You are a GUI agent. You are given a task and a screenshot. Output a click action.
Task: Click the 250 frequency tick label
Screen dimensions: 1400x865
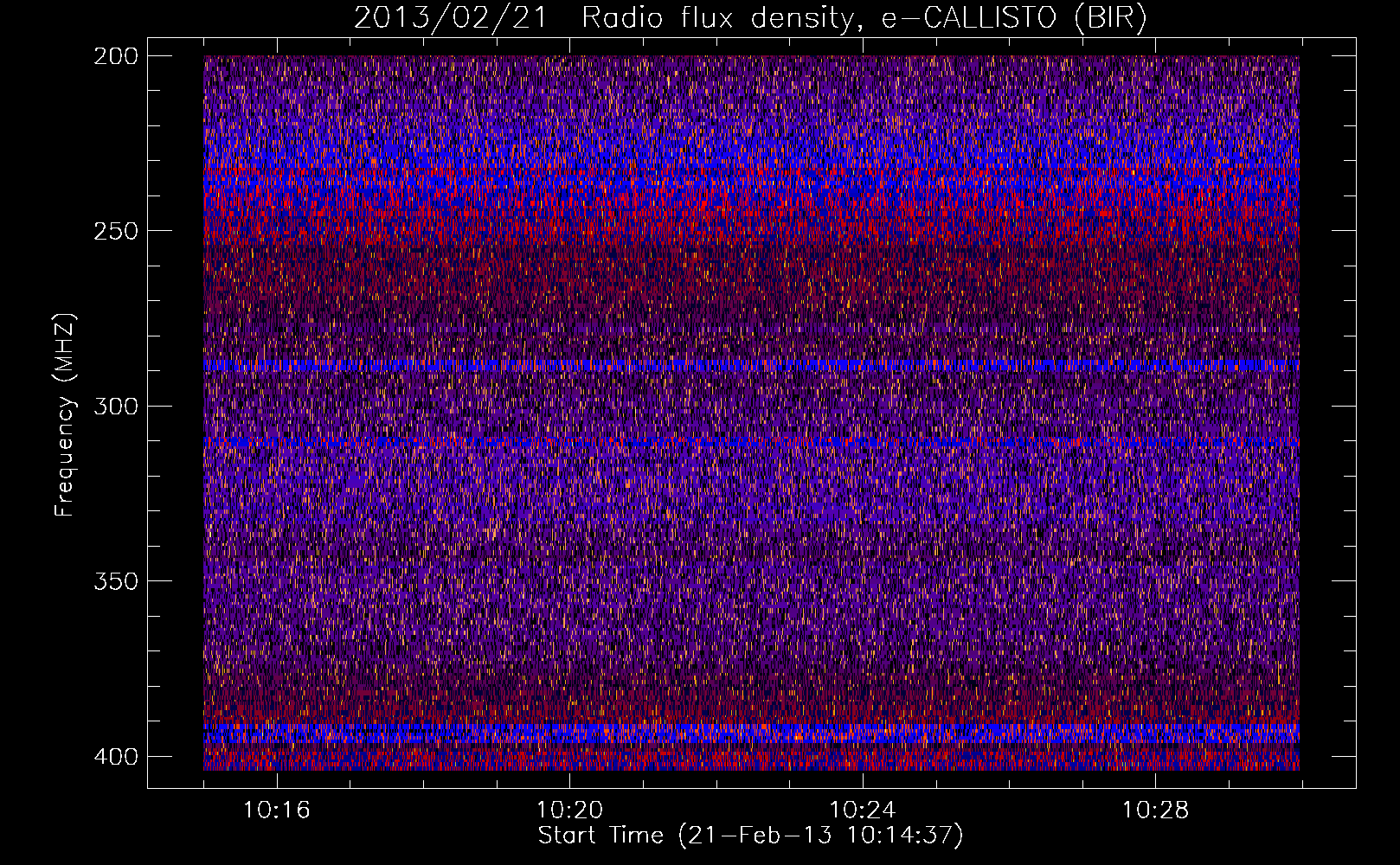(115, 231)
